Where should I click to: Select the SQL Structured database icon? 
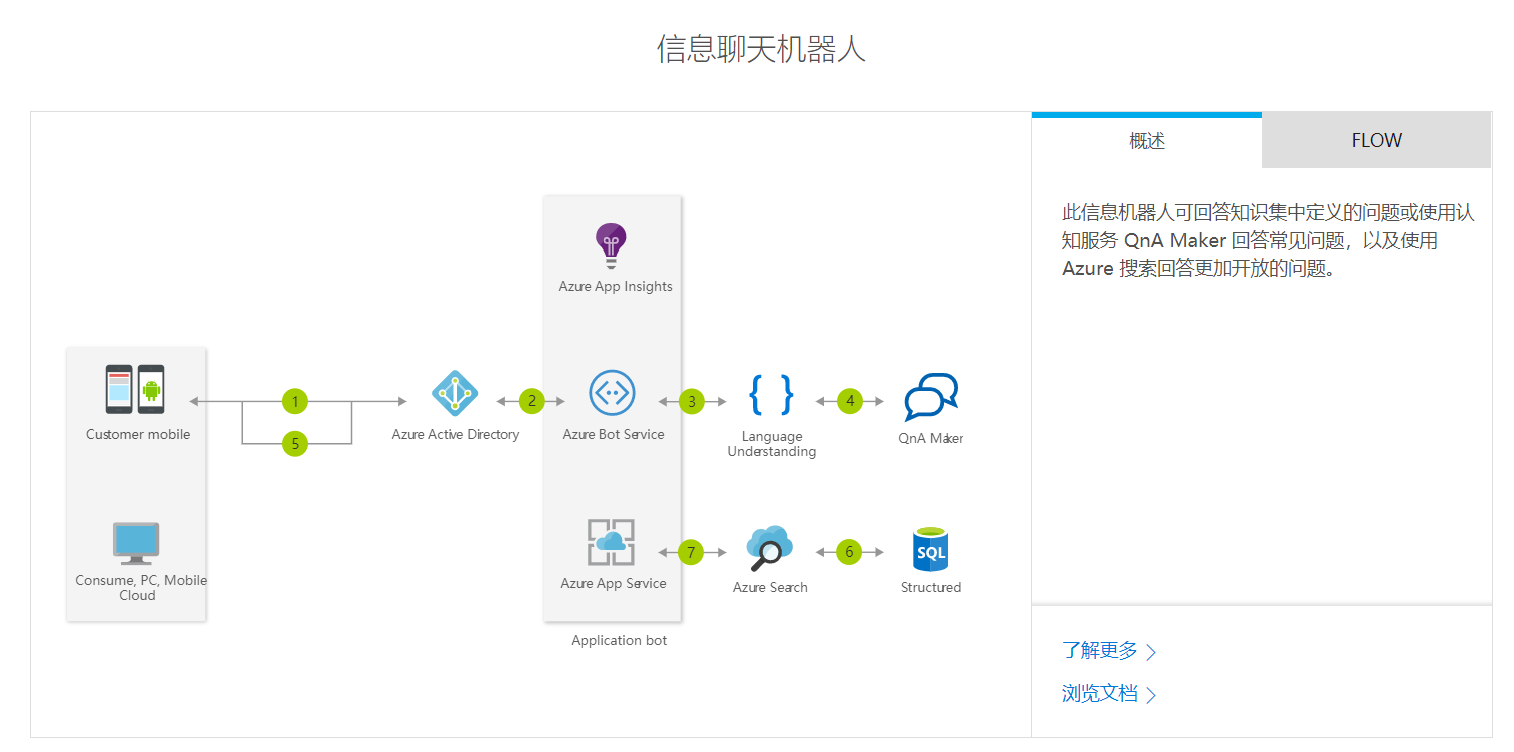click(x=929, y=547)
